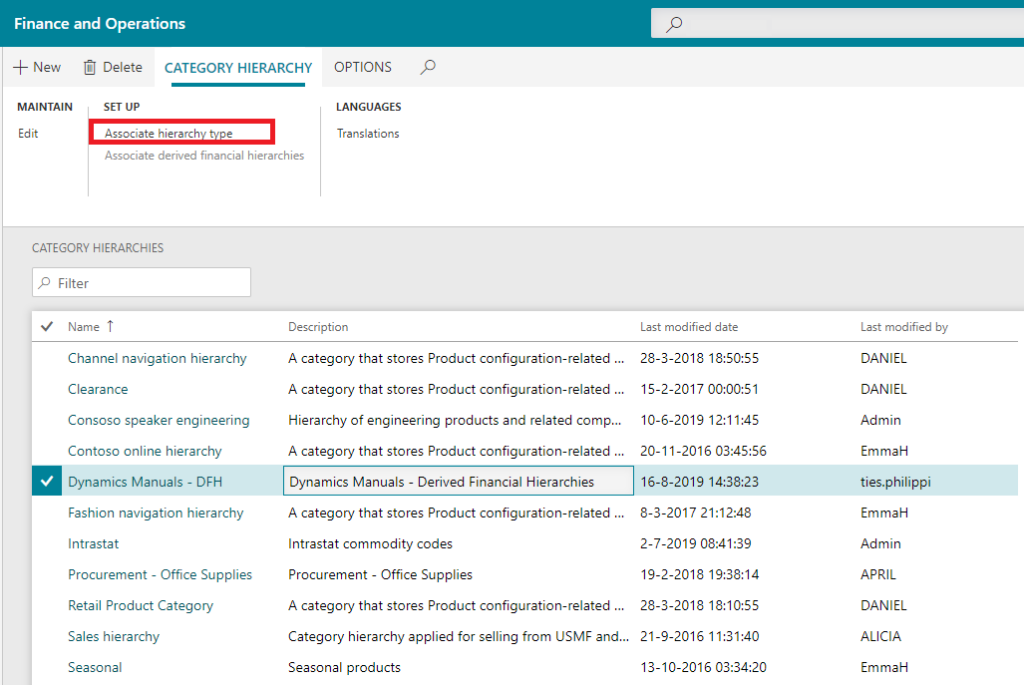This screenshot has width=1024, height=685.
Task: Select the row marker for Sales hierarchy
Action: click(46, 636)
